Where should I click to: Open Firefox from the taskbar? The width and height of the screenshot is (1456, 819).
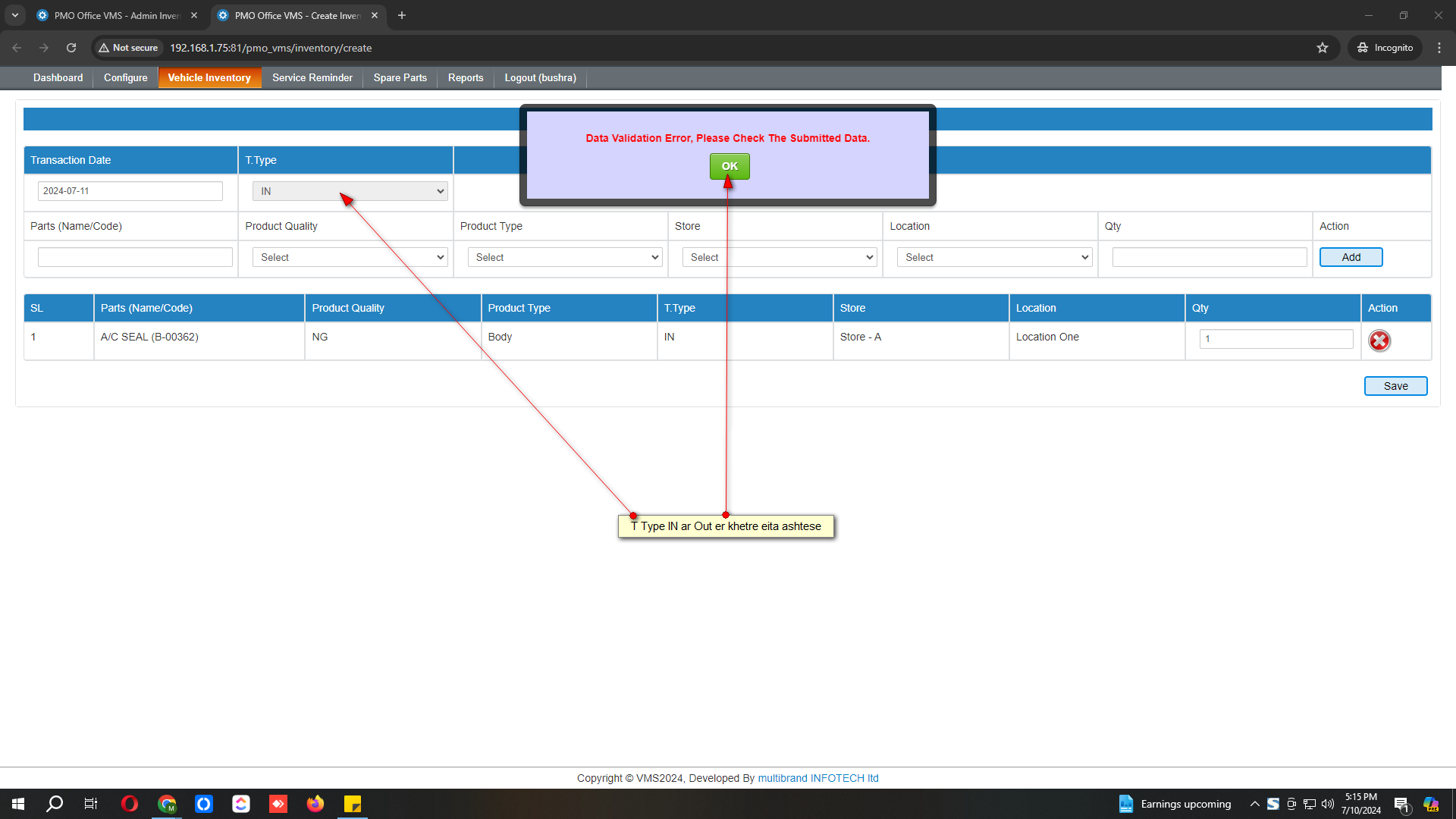tap(315, 804)
